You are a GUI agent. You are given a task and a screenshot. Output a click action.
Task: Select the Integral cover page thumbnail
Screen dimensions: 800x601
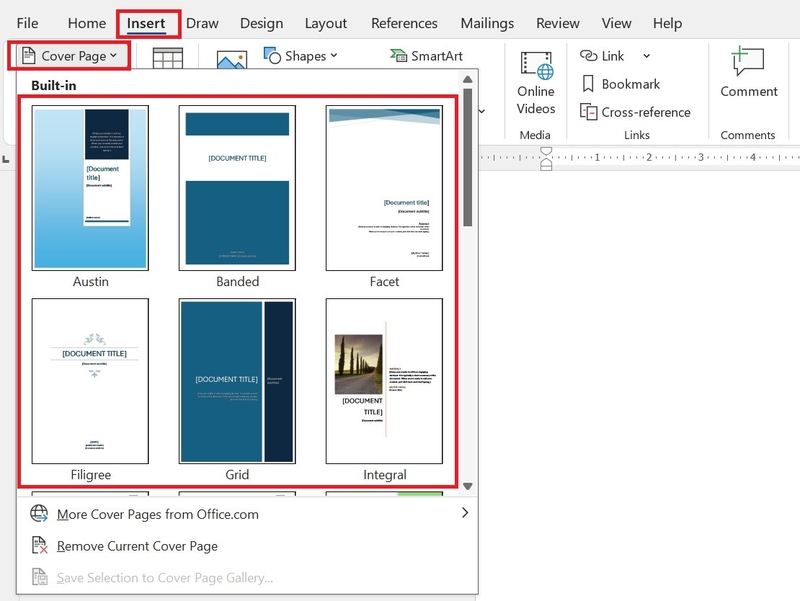pyautogui.click(x=384, y=381)
